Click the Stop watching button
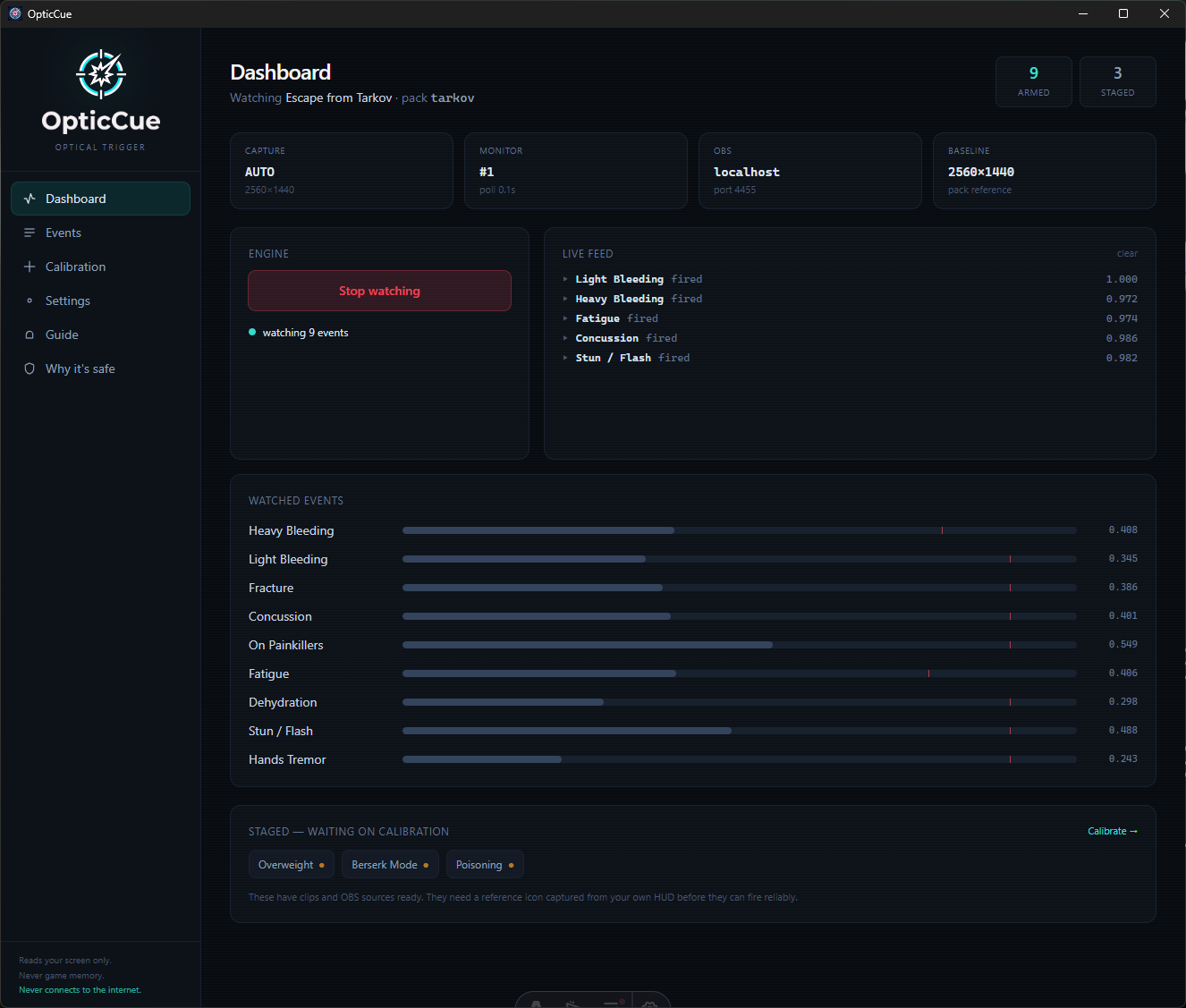The height and width of the screenshot is (1008, 1186). point(379,291)
